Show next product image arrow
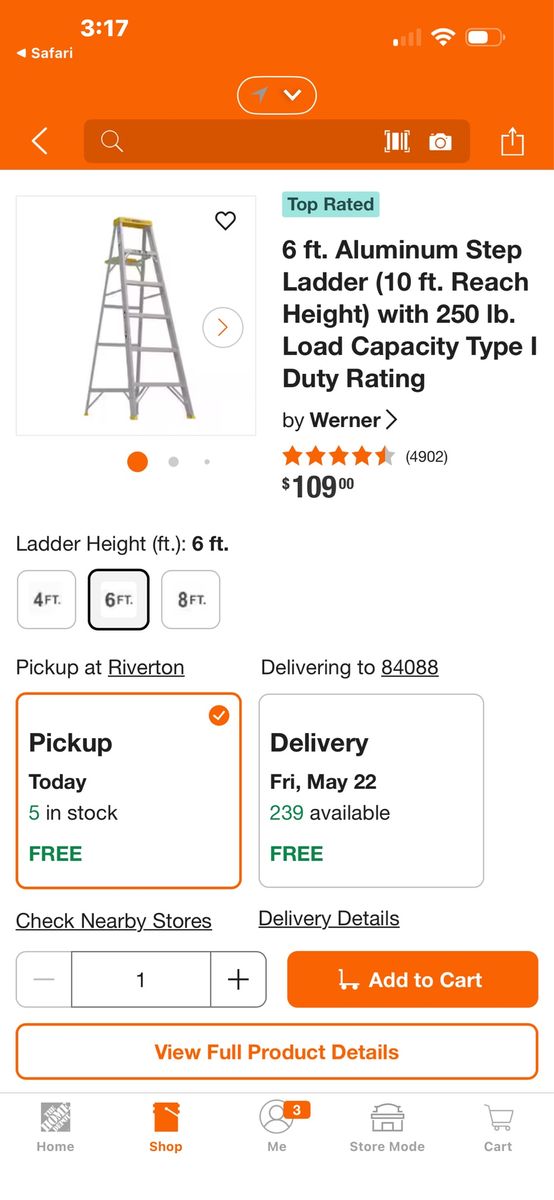 point(223,327)
